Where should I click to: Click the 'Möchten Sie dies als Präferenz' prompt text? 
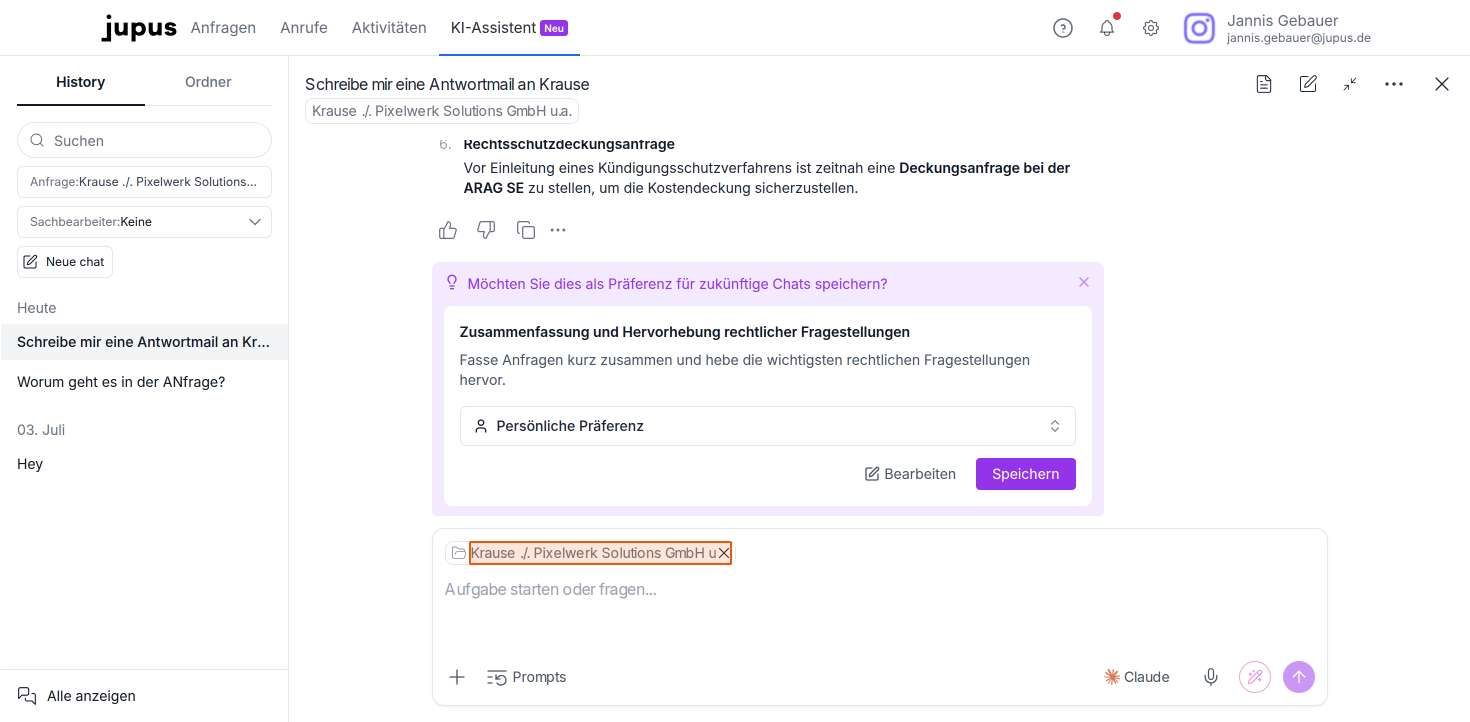677,284
